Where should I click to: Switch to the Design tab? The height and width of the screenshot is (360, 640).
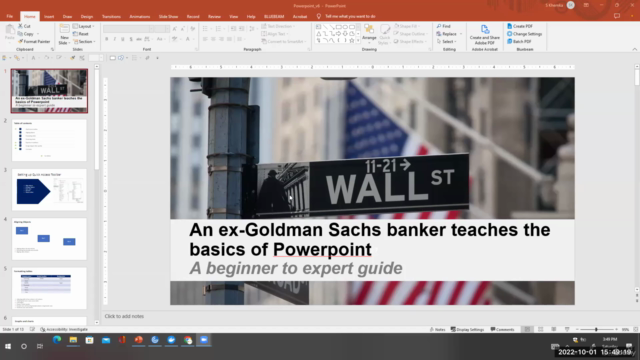pos(87,17)
